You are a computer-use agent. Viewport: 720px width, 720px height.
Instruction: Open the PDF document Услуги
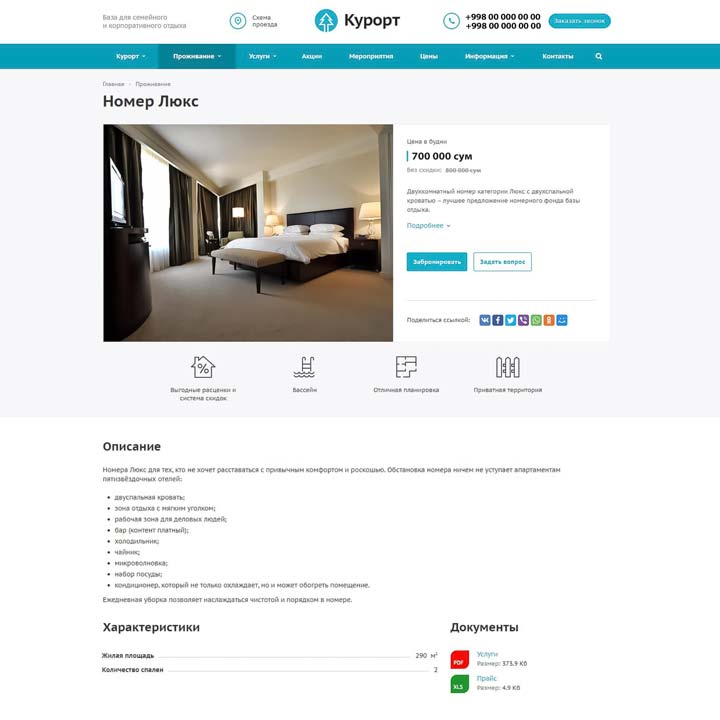coord(487,654)
